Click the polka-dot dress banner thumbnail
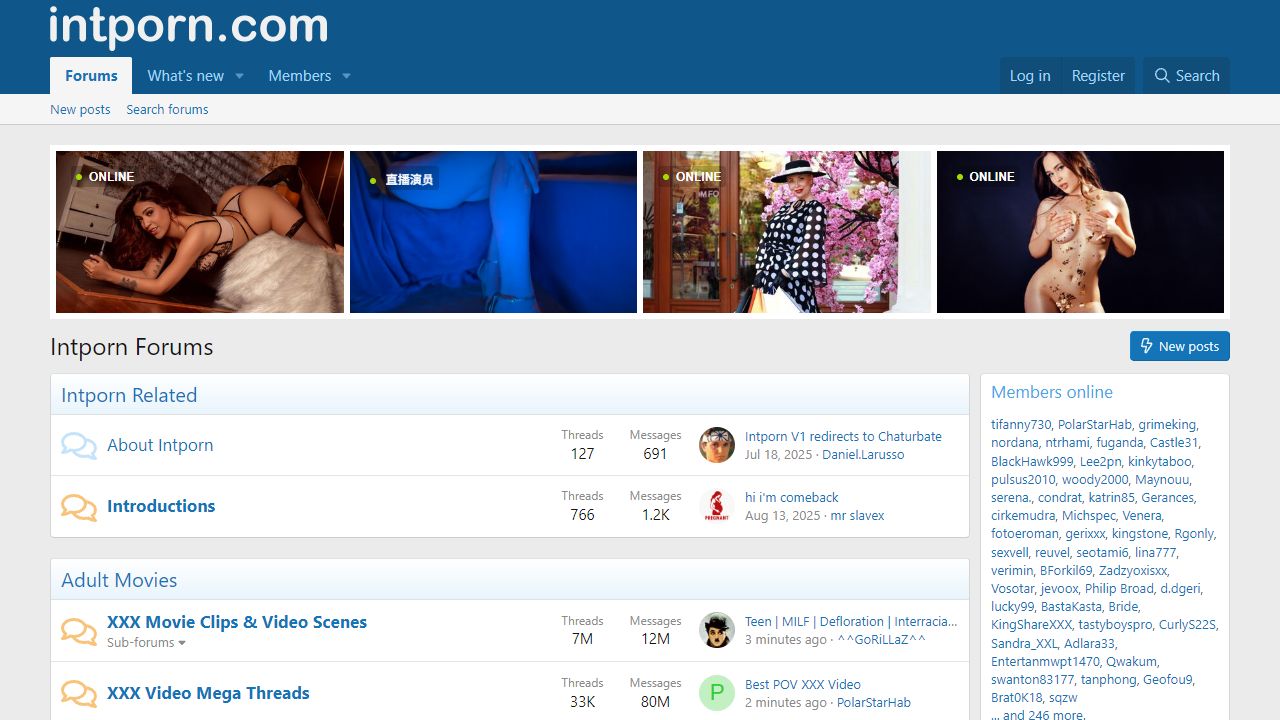Screen dimensions: 1280x720 pyautogui.click(x=787, y=232)
